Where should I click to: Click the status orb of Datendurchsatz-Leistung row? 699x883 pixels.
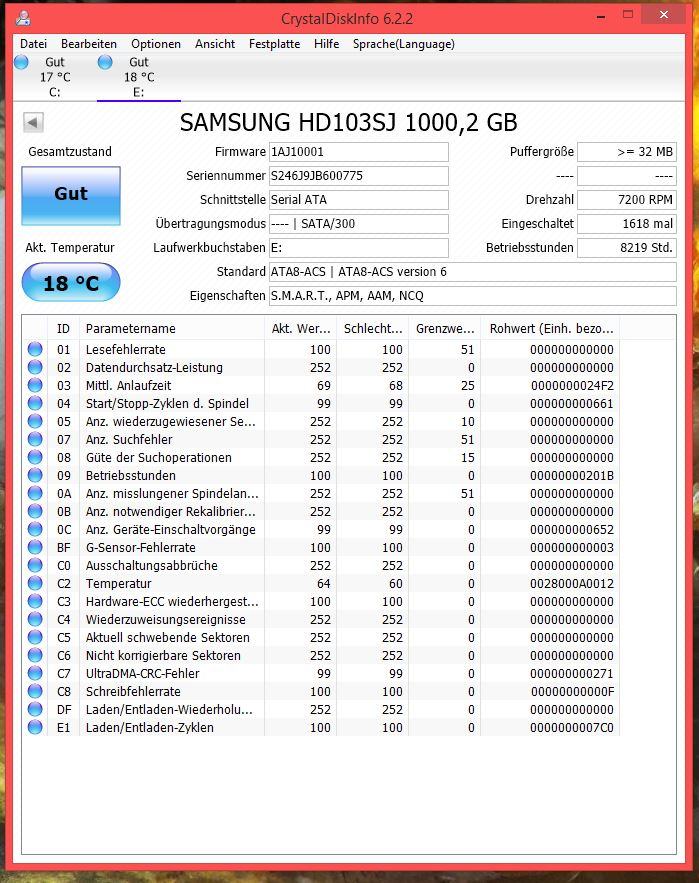tap(35, 367)
